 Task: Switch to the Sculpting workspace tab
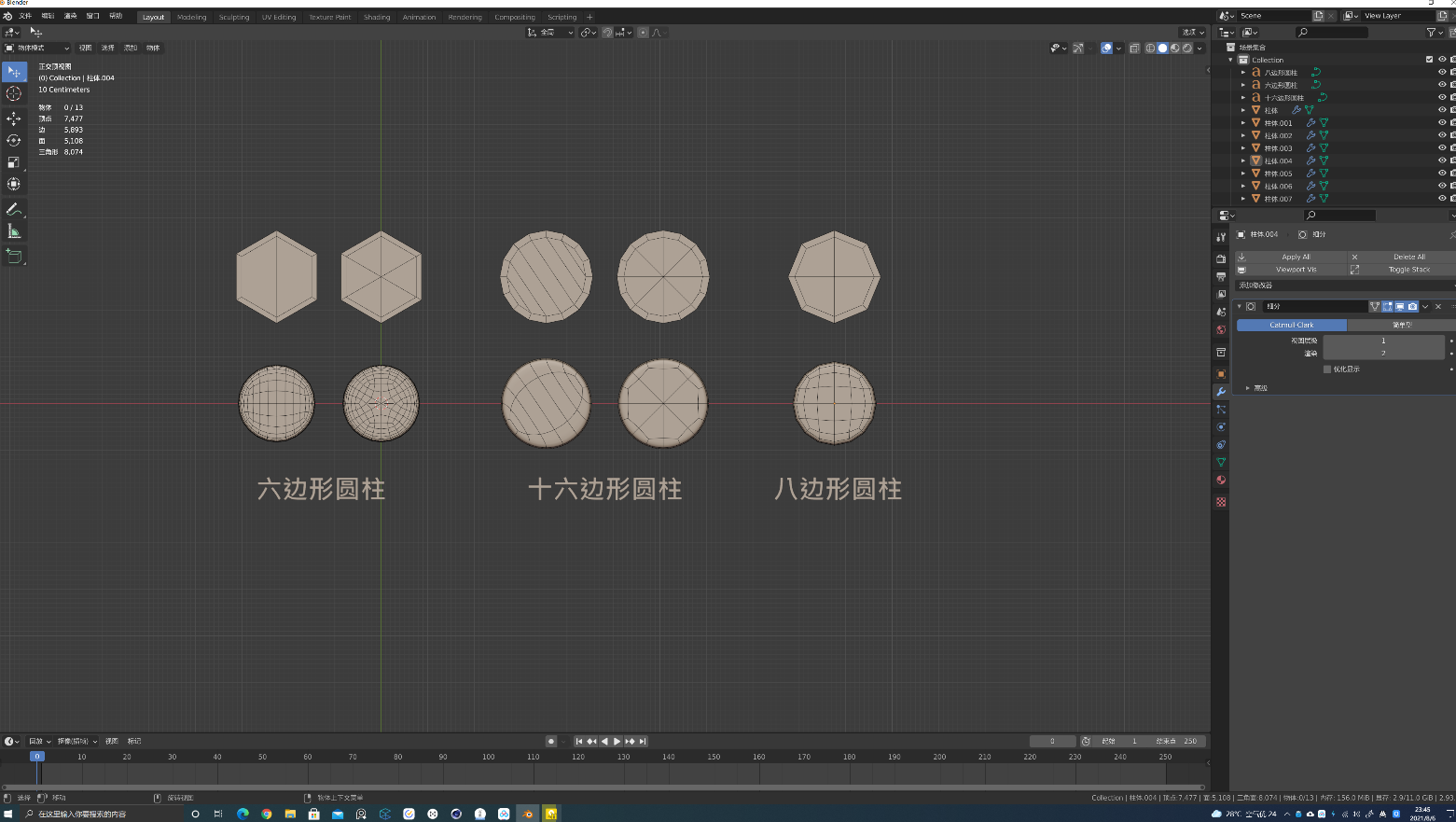[234, 17]
